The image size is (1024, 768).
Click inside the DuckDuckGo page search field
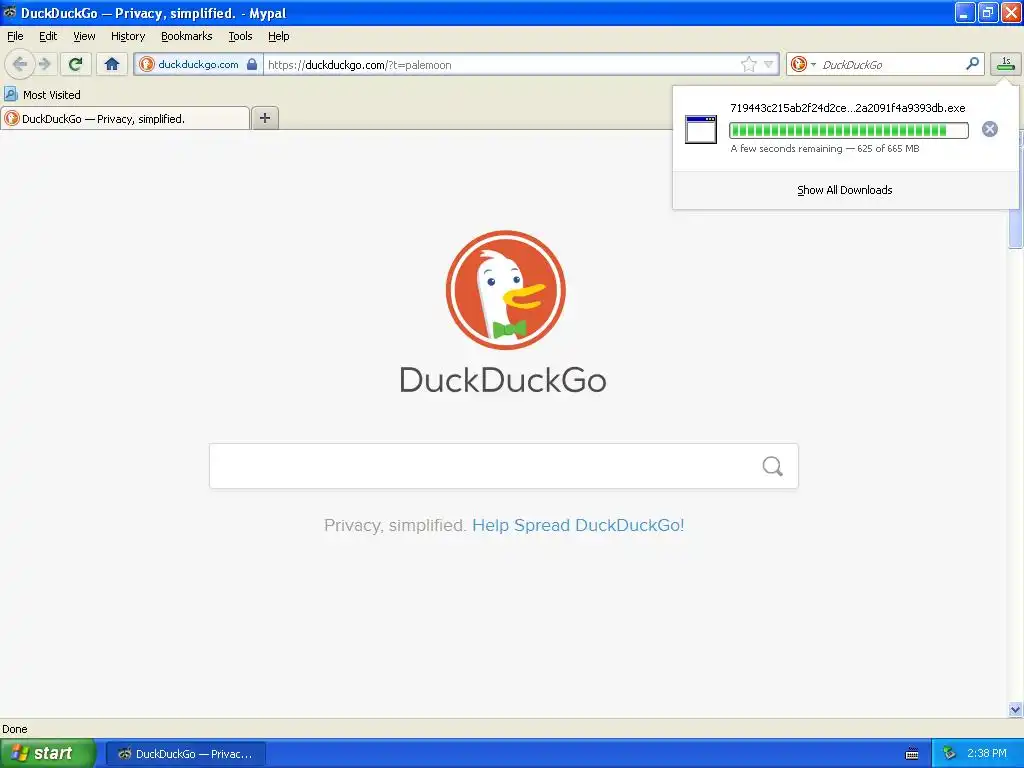coord(483,466)
